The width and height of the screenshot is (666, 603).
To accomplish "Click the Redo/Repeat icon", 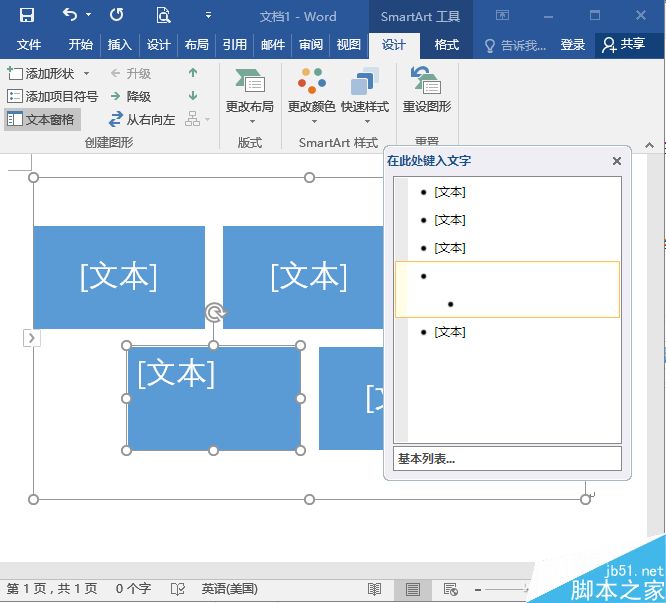I will (x=116, y=15).
